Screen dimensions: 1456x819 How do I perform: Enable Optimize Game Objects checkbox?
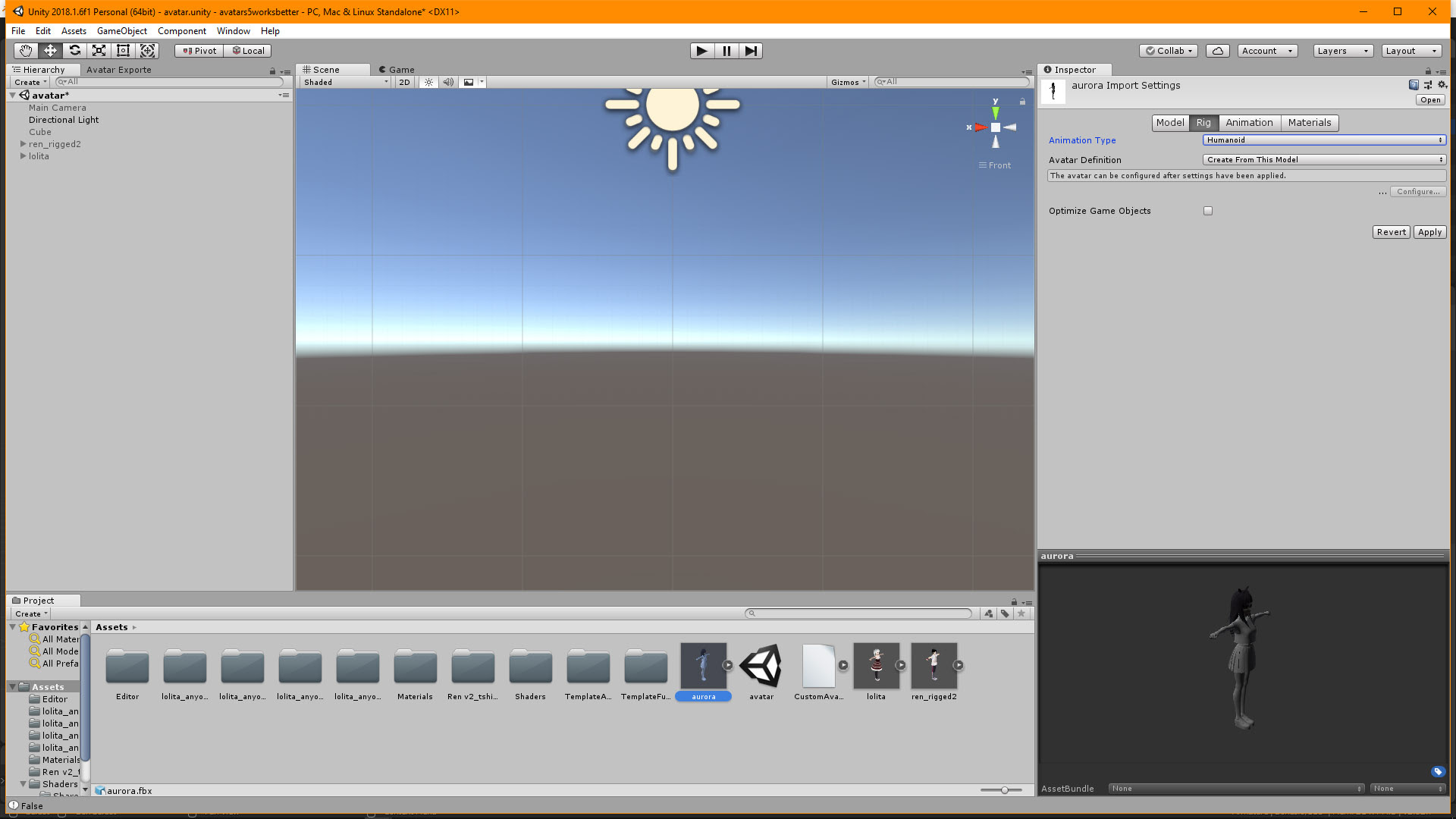click(1208, 211)
